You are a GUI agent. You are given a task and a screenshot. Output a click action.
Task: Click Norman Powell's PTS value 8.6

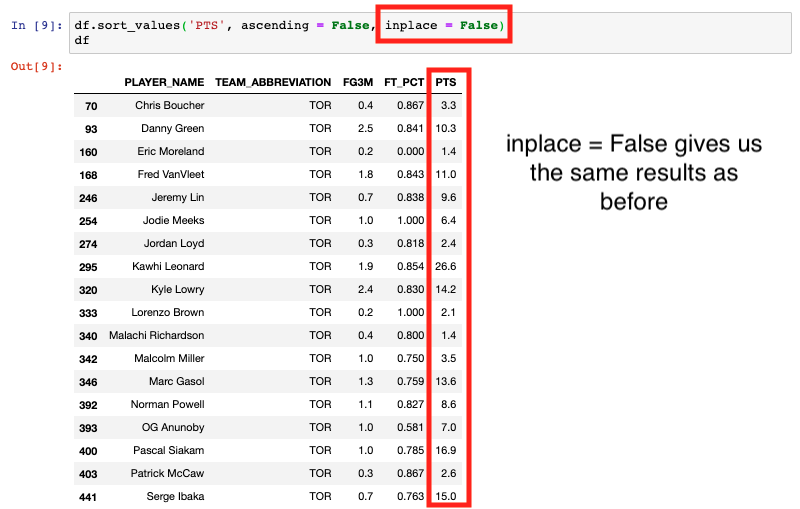point(448,404)
